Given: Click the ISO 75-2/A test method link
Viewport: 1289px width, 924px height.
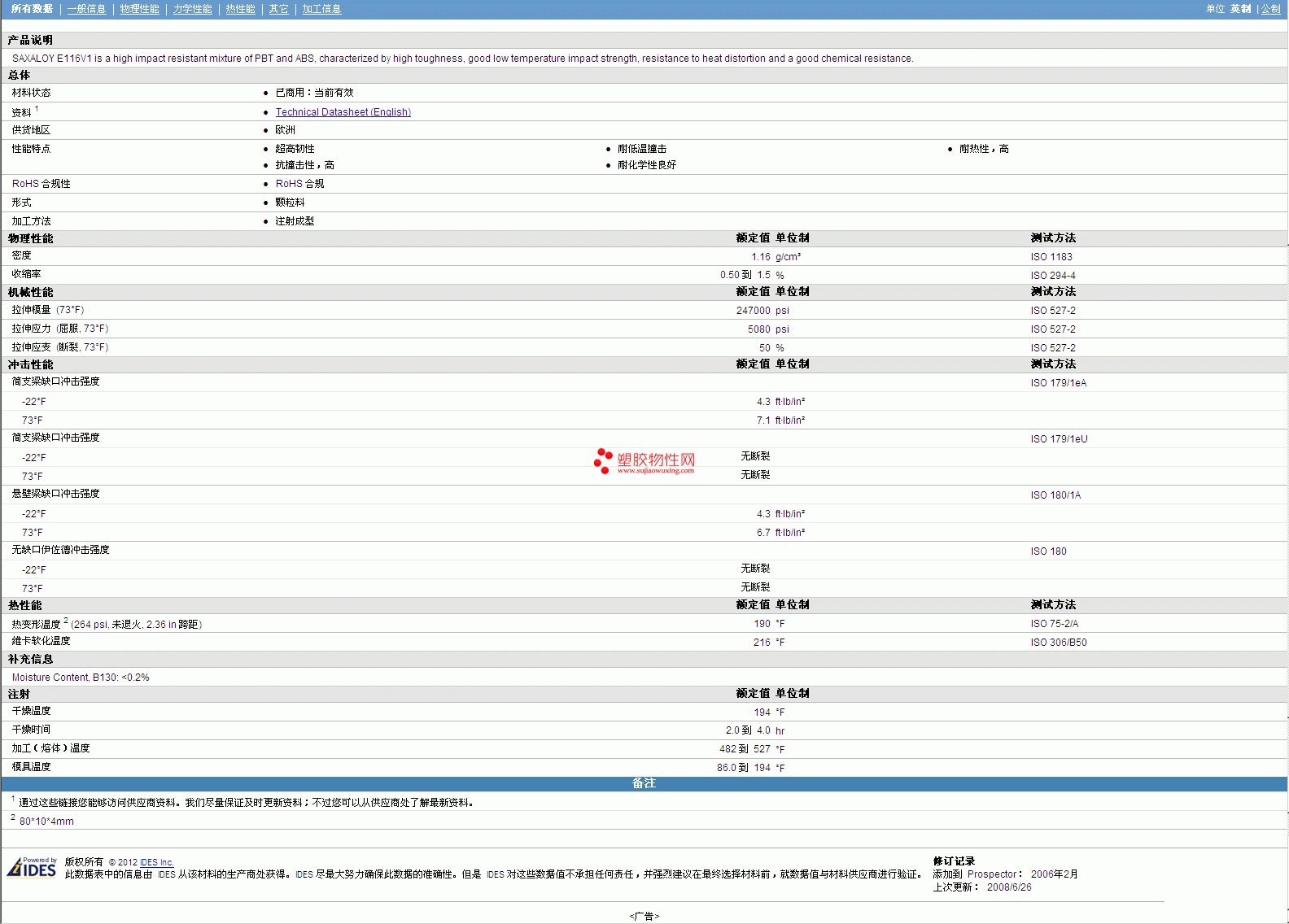Looking at the screenshot, I should click(x=1054, y=624).
